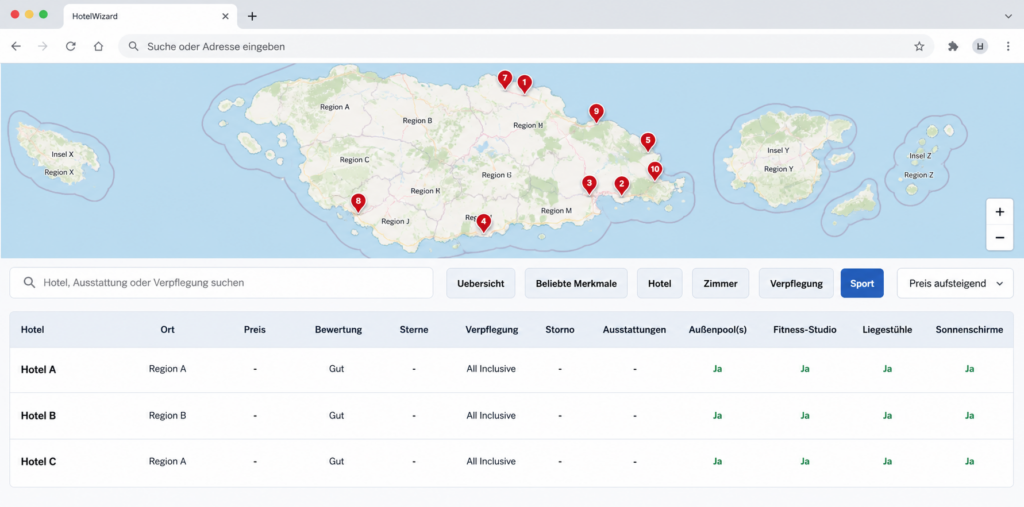
Task: Click All Inclusive for Hotel C
Action: pyautogui.click(x=491, y=461)
